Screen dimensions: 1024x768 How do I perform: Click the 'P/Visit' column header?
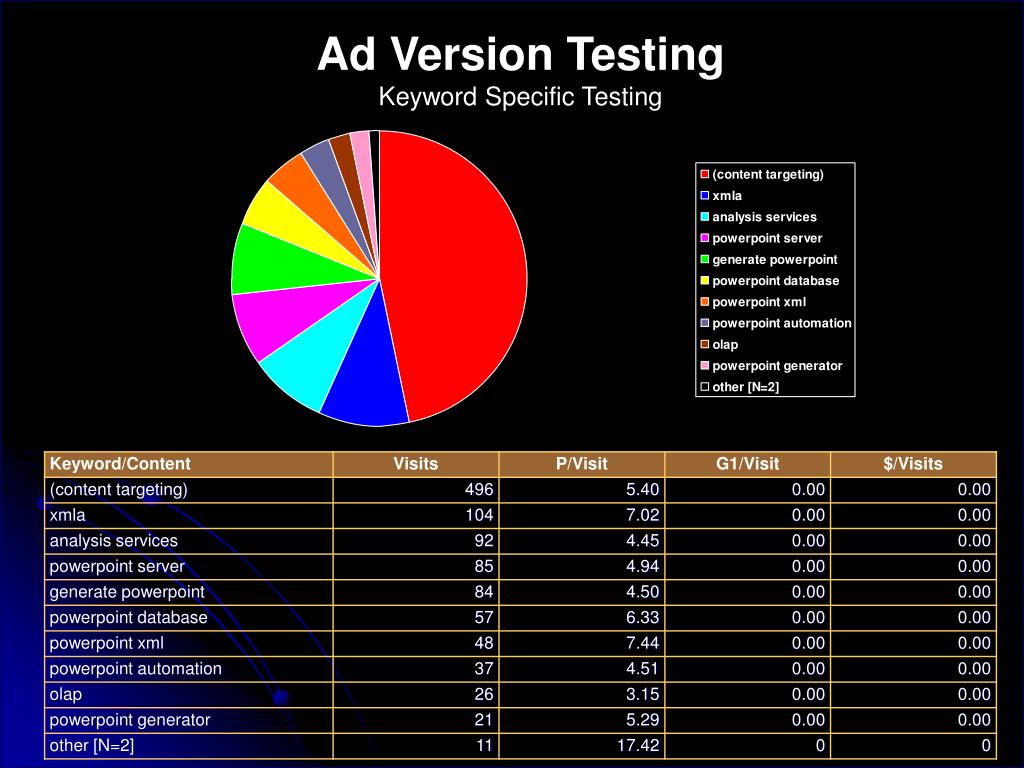pos(581,464)
